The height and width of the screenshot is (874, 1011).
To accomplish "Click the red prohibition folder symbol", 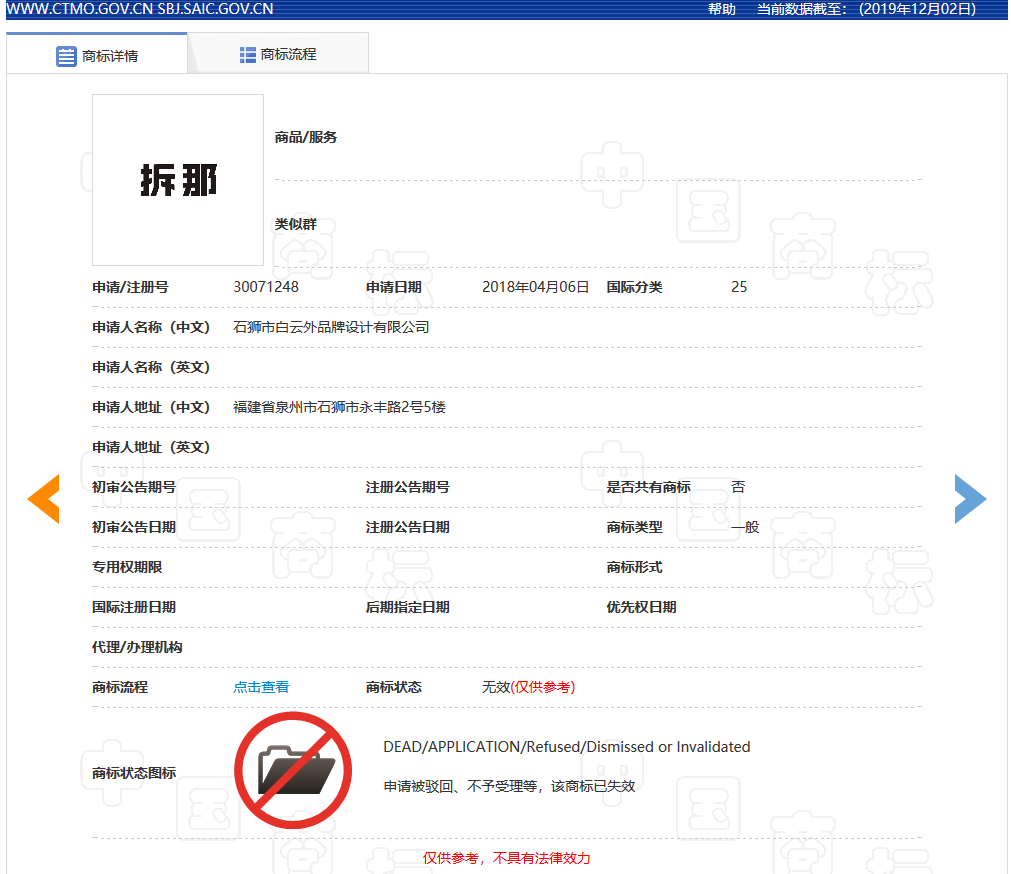I will [292, 769].
